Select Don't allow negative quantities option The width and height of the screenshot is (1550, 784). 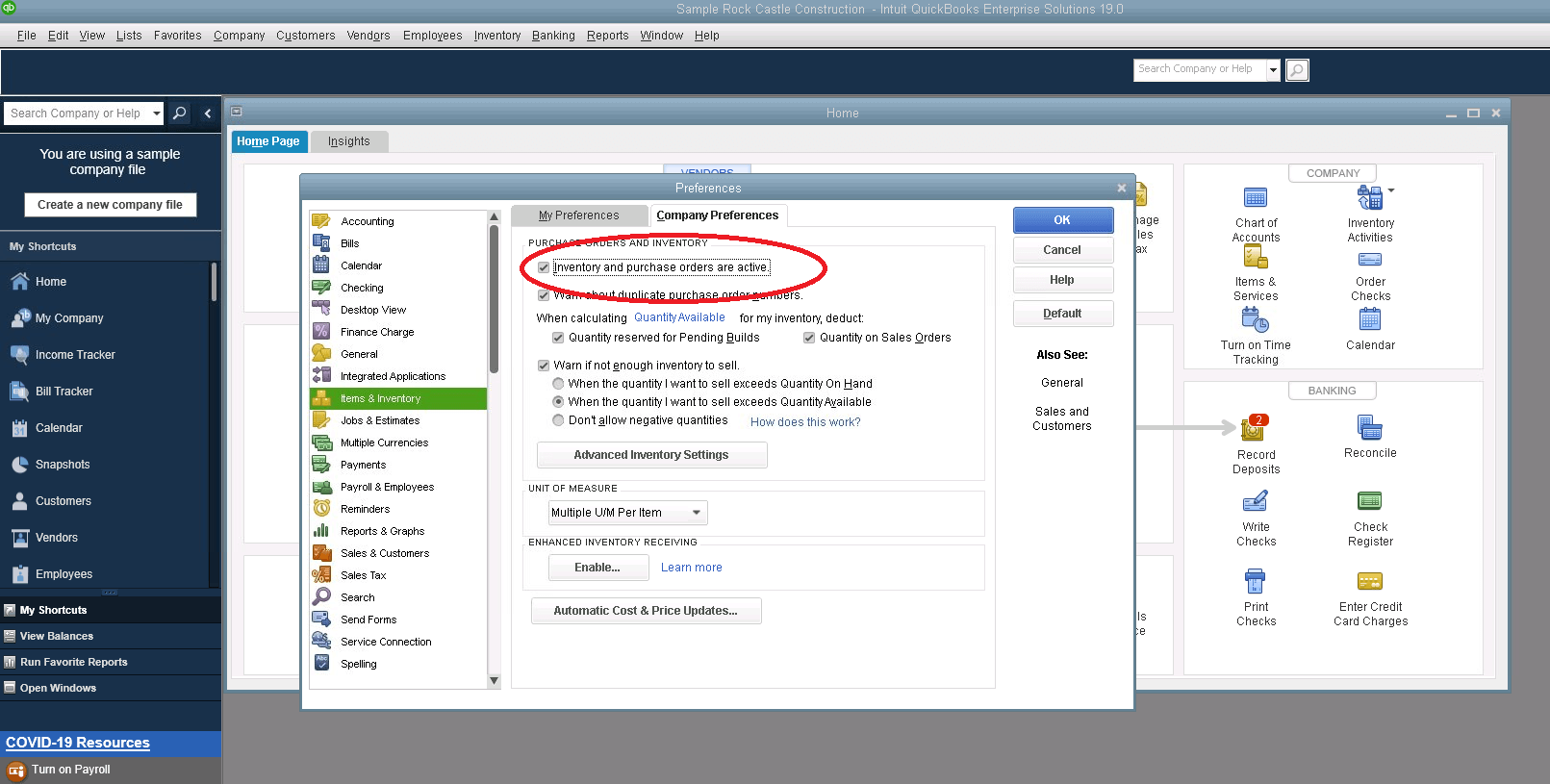click(x=558, y=420)
